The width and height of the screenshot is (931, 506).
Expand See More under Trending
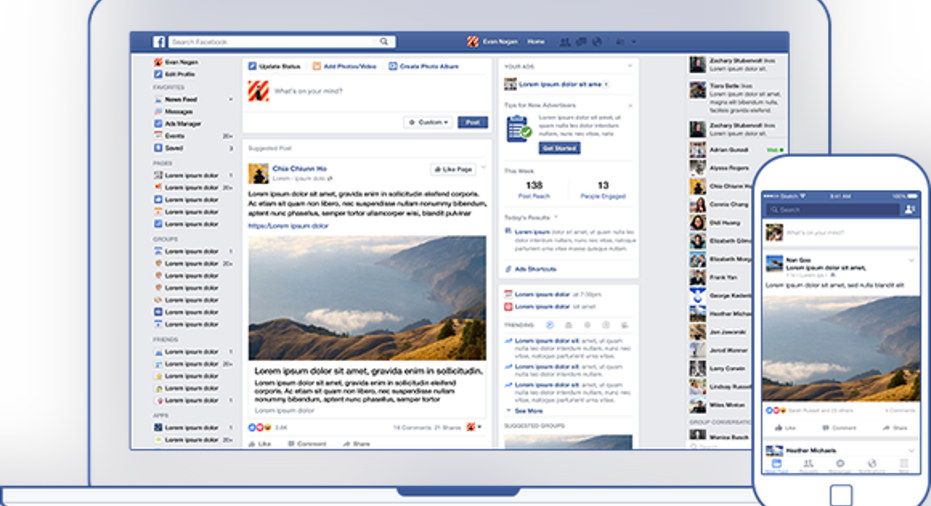527,411
